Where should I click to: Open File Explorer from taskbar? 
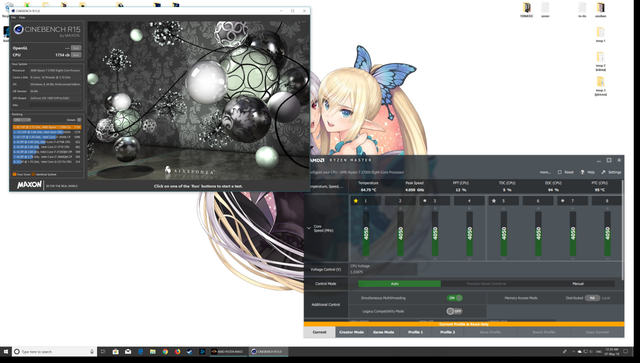click(153, 351)
